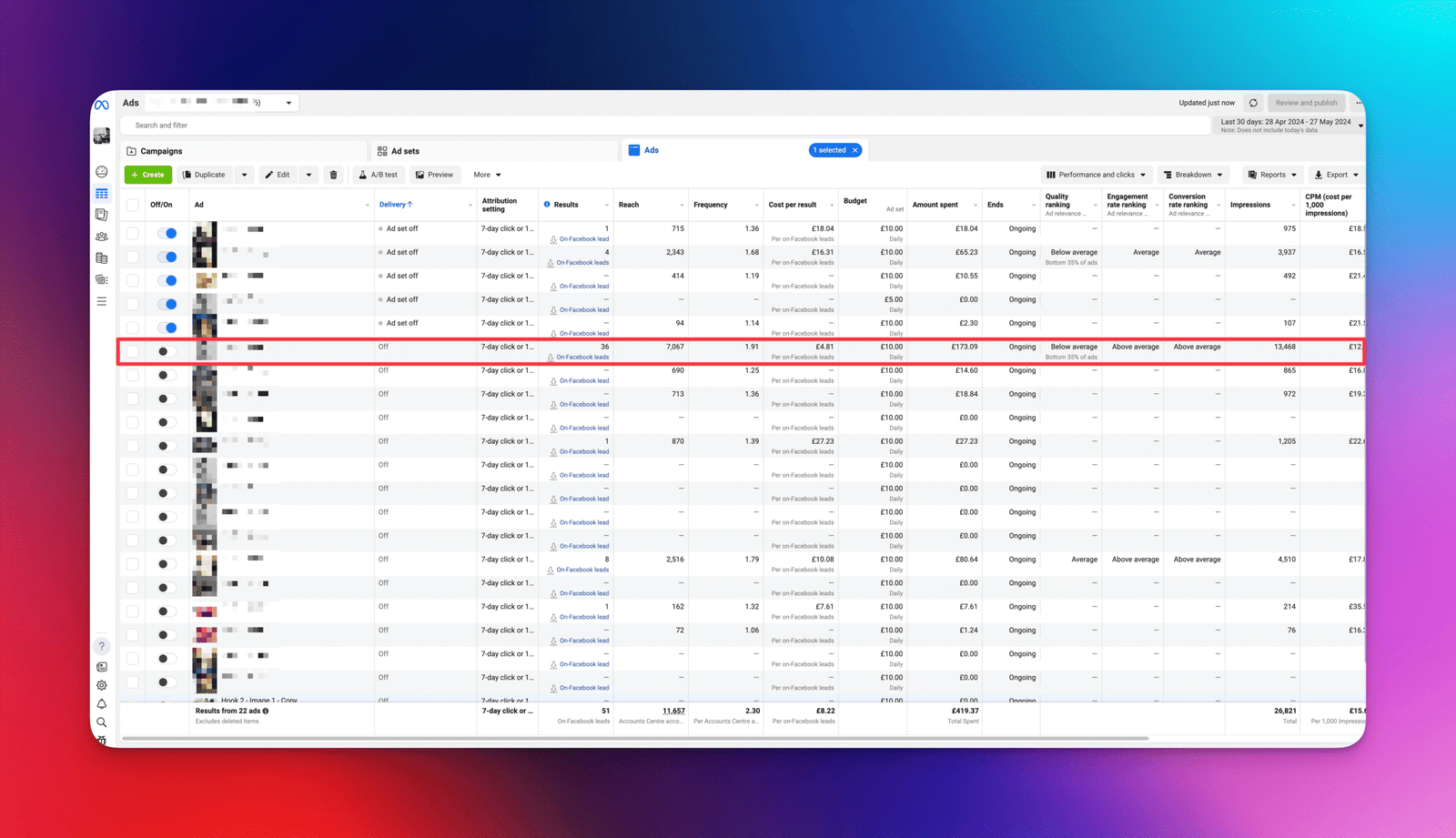Click the trash delete icon in toolbar
The height and width of the screenshot is (838, 1456).
[333, 175]
